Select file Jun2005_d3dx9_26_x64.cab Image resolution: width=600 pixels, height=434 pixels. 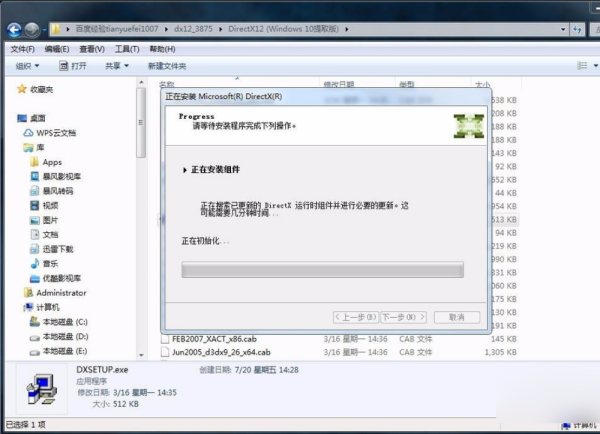[x=221, y=352]
